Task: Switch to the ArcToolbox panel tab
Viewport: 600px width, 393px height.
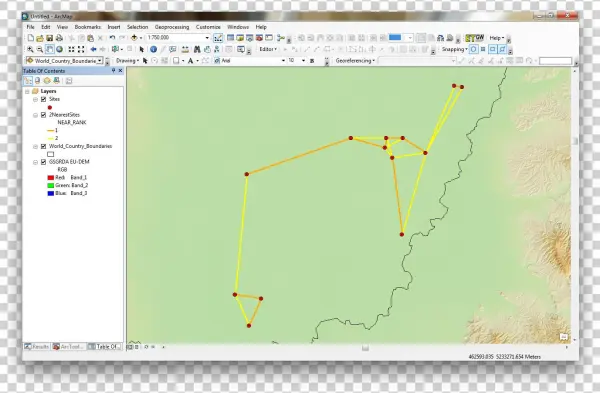Action: [x=69, y=347]
